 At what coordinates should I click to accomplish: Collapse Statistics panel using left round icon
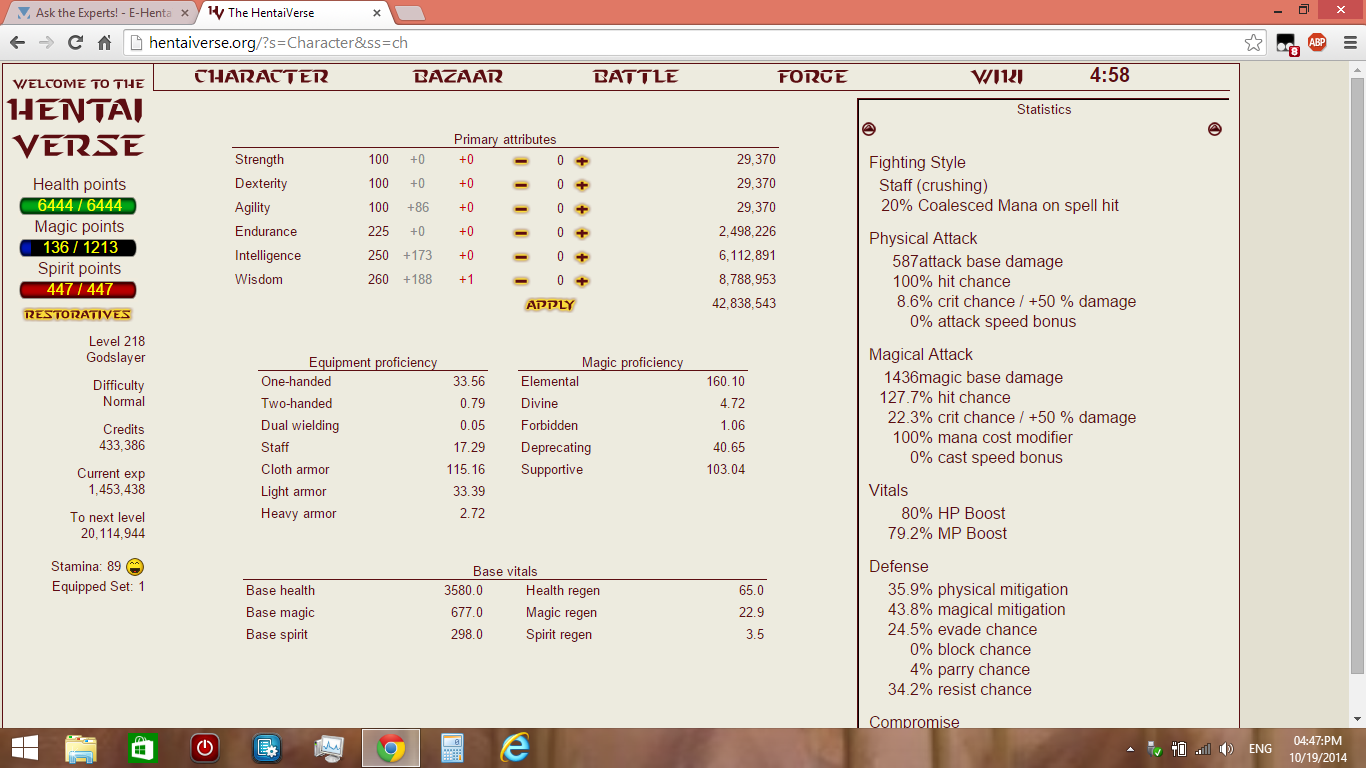(x=869, y=129)
